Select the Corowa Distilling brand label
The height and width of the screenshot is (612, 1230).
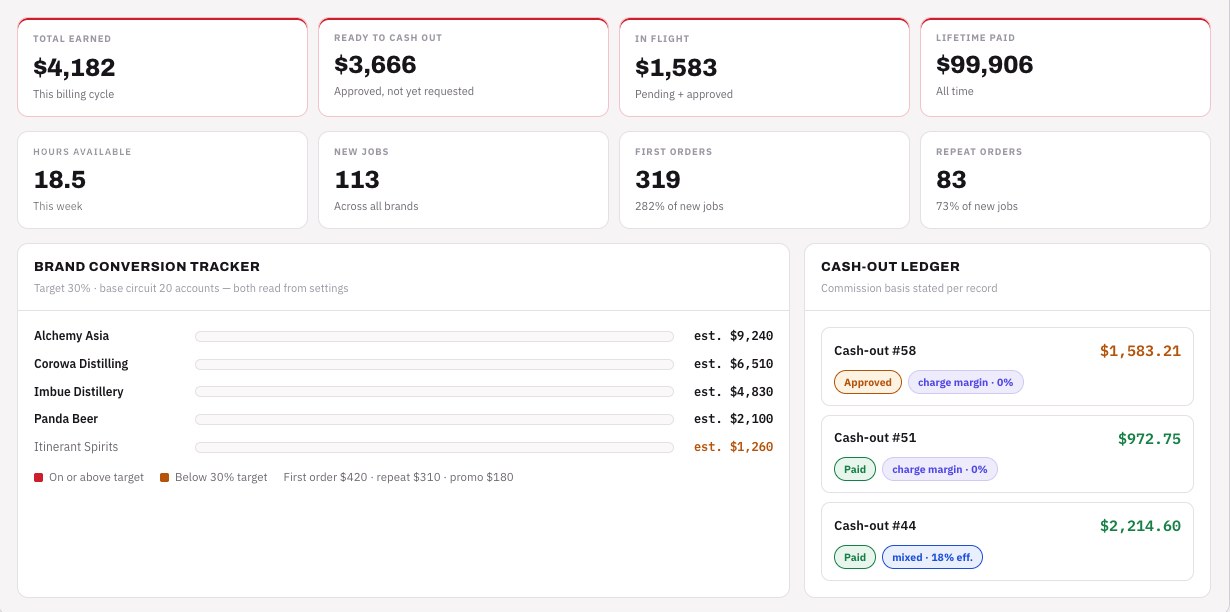pos(81,364)
